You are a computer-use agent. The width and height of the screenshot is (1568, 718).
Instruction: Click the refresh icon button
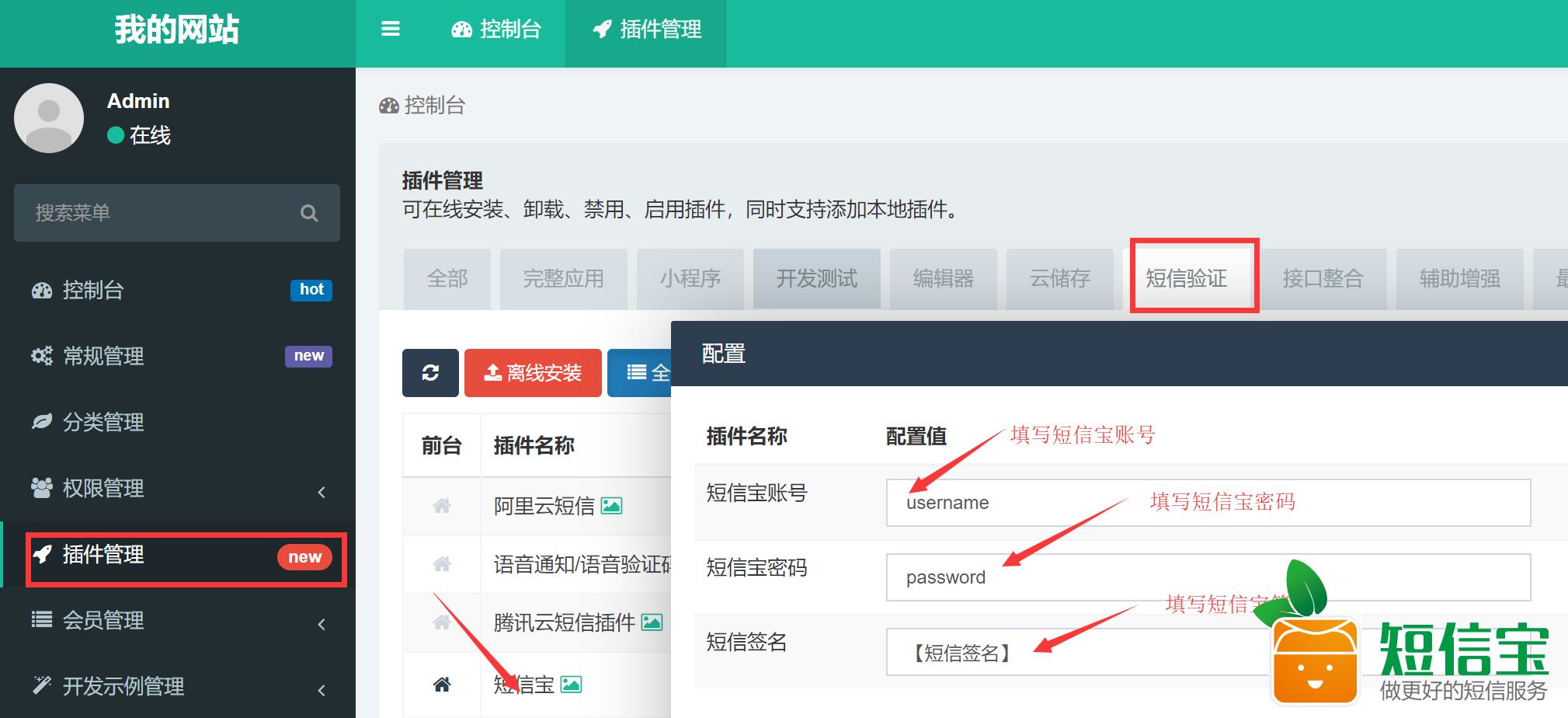tap(430, 373)
